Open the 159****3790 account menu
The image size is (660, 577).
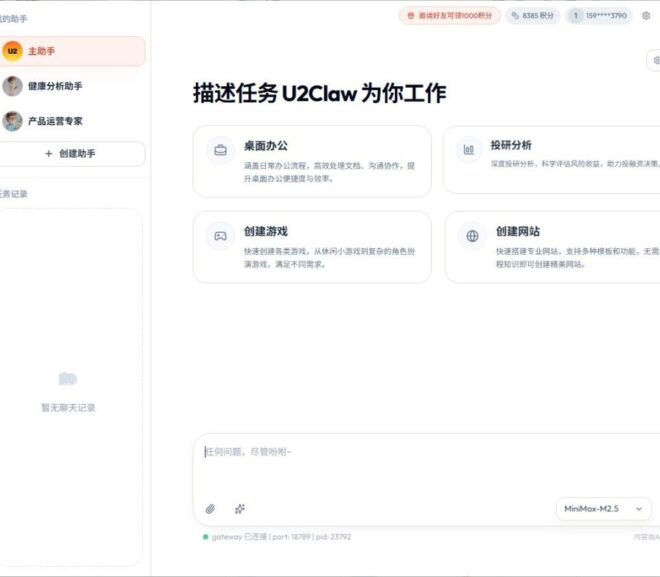[599, 16]
